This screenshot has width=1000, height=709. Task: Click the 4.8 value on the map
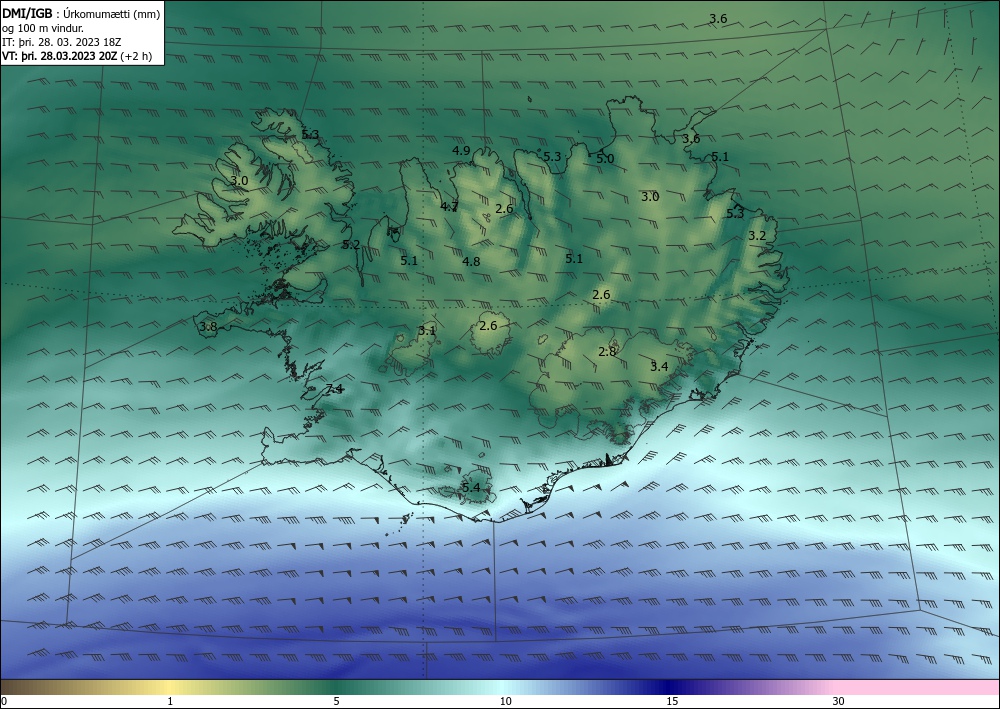point(471,261)
